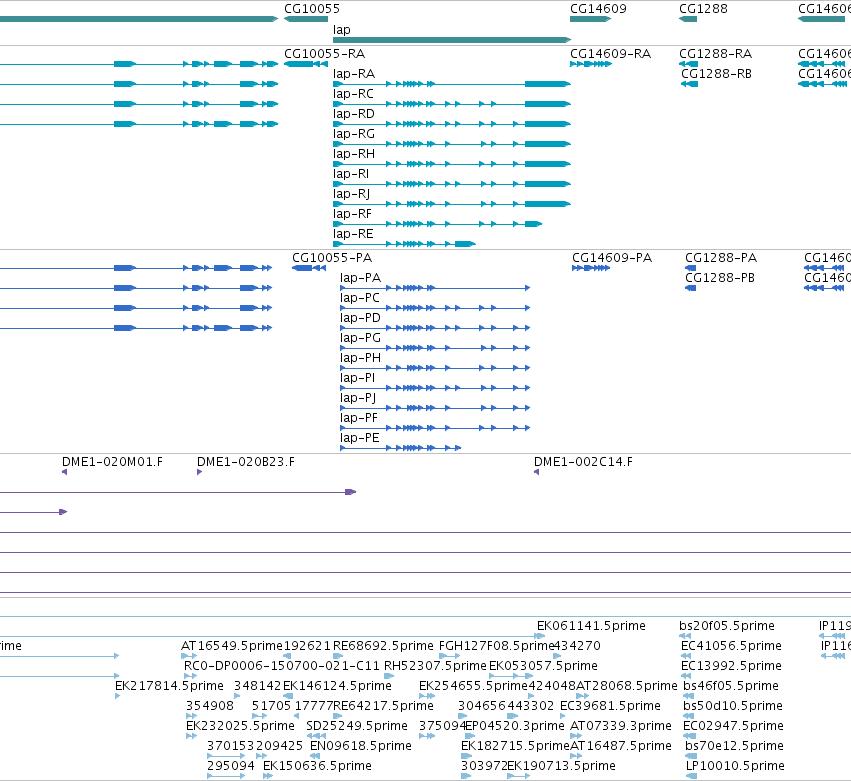851x781 pixels.
Task: Open the CG1288-PA protein label
Action: point(721,258)
